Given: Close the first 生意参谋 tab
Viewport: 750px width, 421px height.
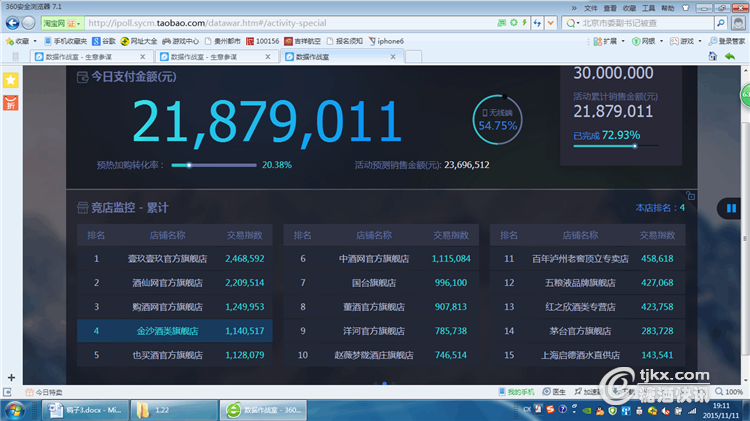Looking at the screenshot, I should point(143,57).
